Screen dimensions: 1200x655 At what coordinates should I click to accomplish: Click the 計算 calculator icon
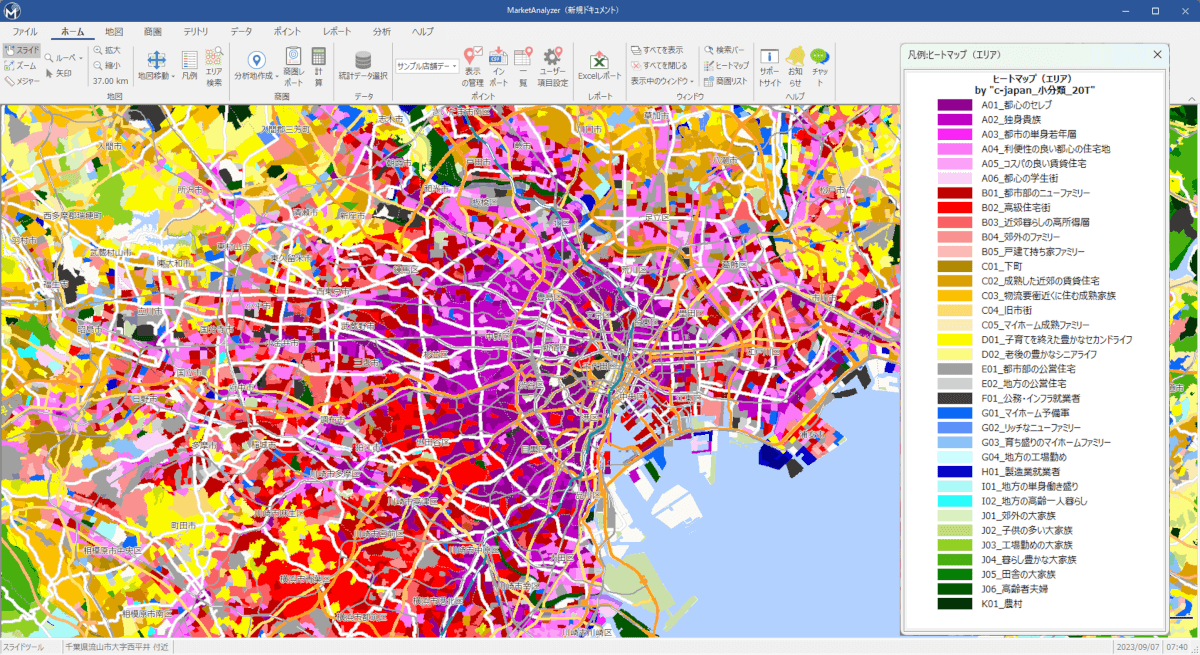click(x=318, y=67)
